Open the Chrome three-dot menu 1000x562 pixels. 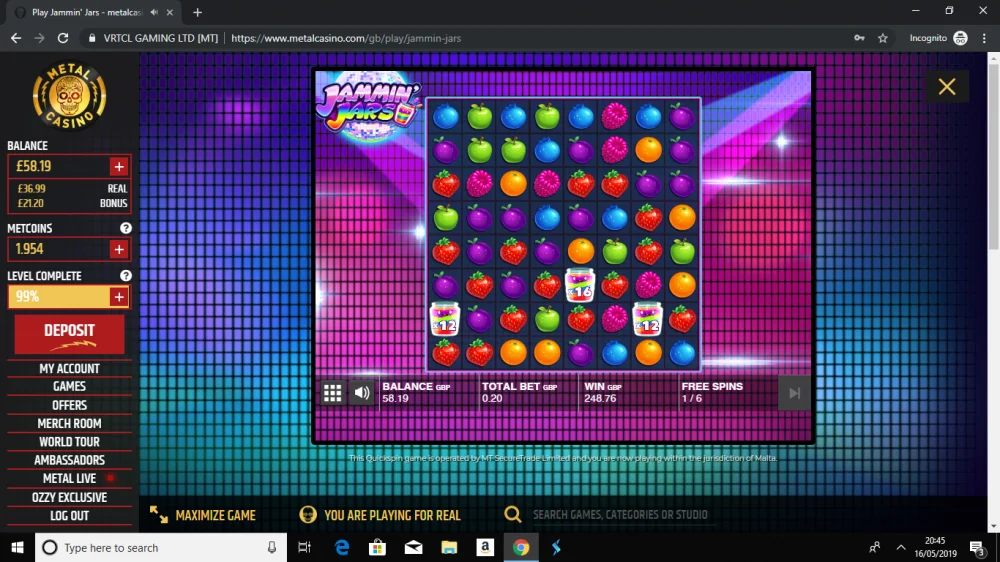(984, 38)
